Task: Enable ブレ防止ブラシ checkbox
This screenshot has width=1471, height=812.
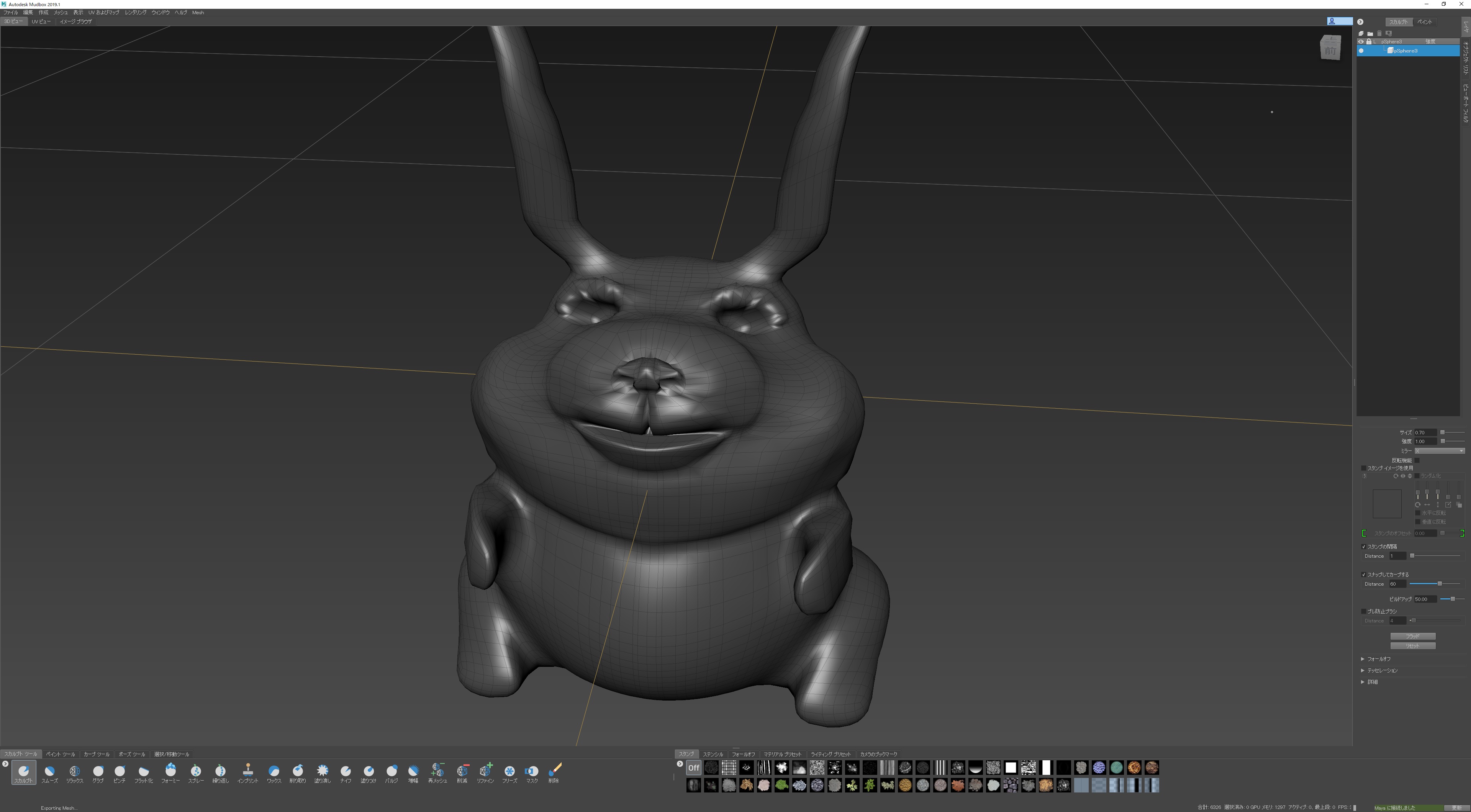Action: [1364, 611]
